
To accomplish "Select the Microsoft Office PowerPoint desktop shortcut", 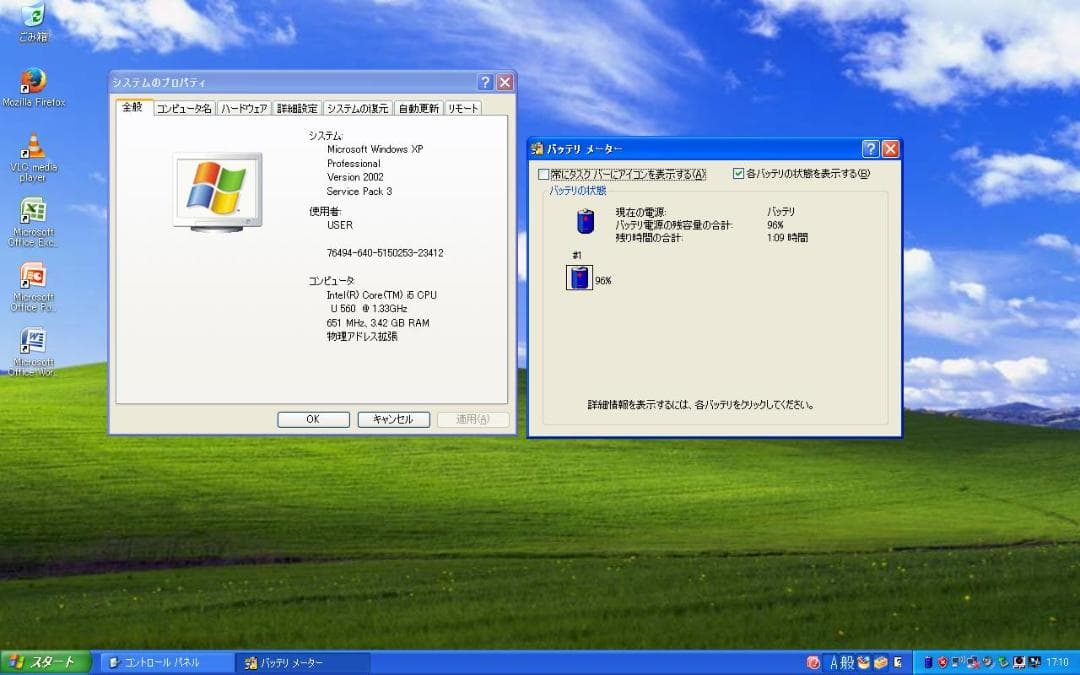I will 33,287.
